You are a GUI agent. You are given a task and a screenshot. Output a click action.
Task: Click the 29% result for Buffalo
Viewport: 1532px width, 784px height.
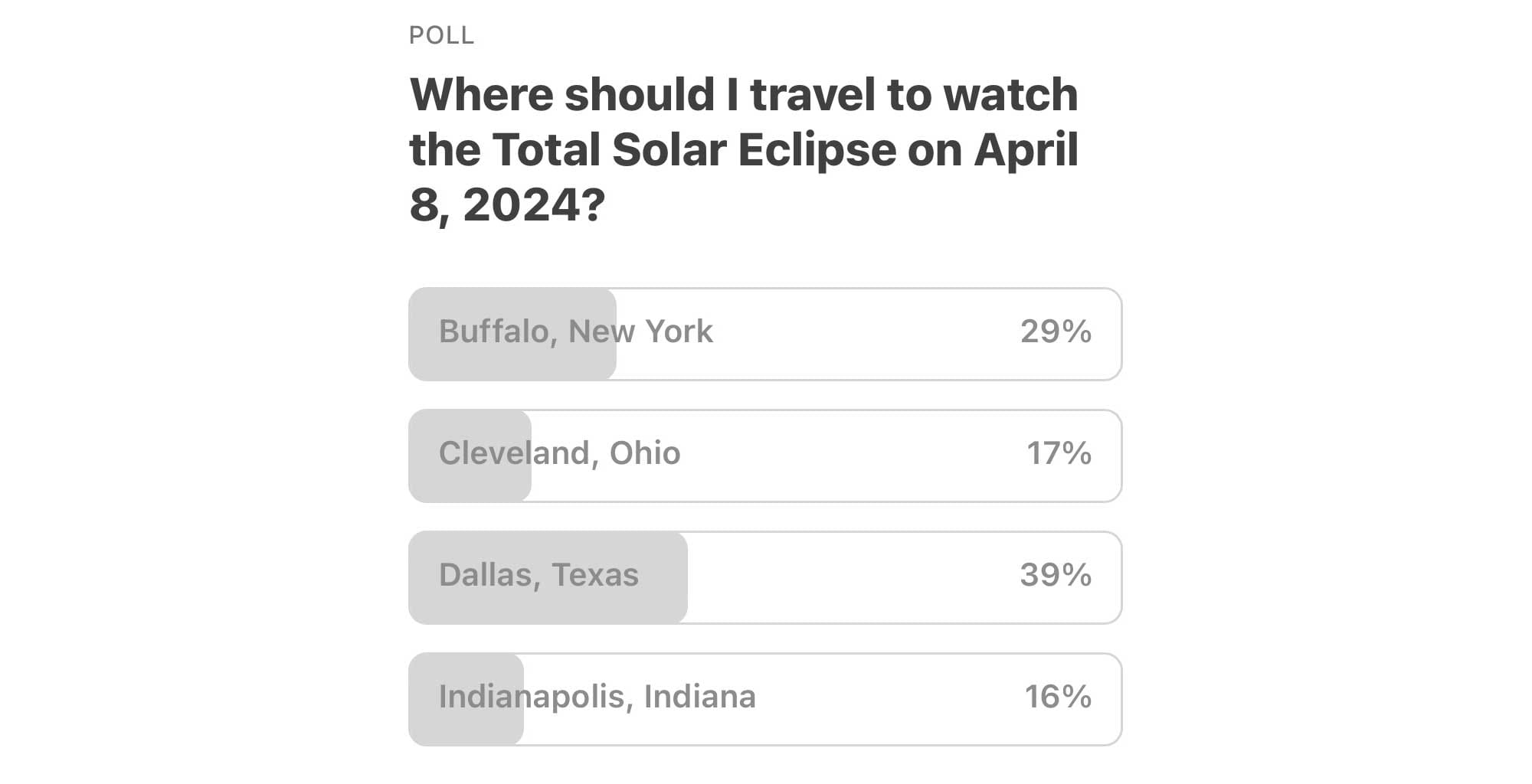click(1055, 332)
